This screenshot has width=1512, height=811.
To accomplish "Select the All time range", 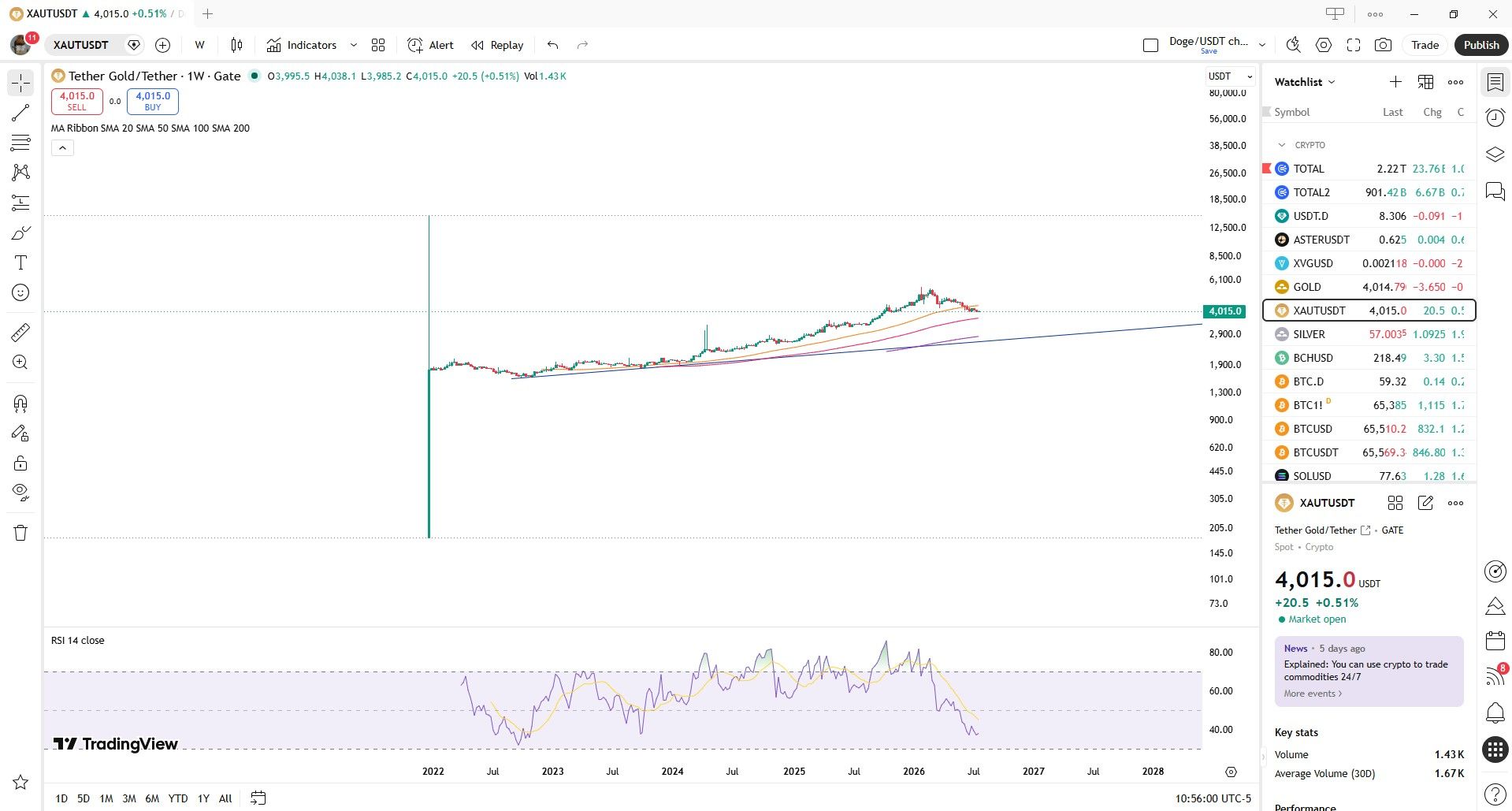I will tap(225, 798).
